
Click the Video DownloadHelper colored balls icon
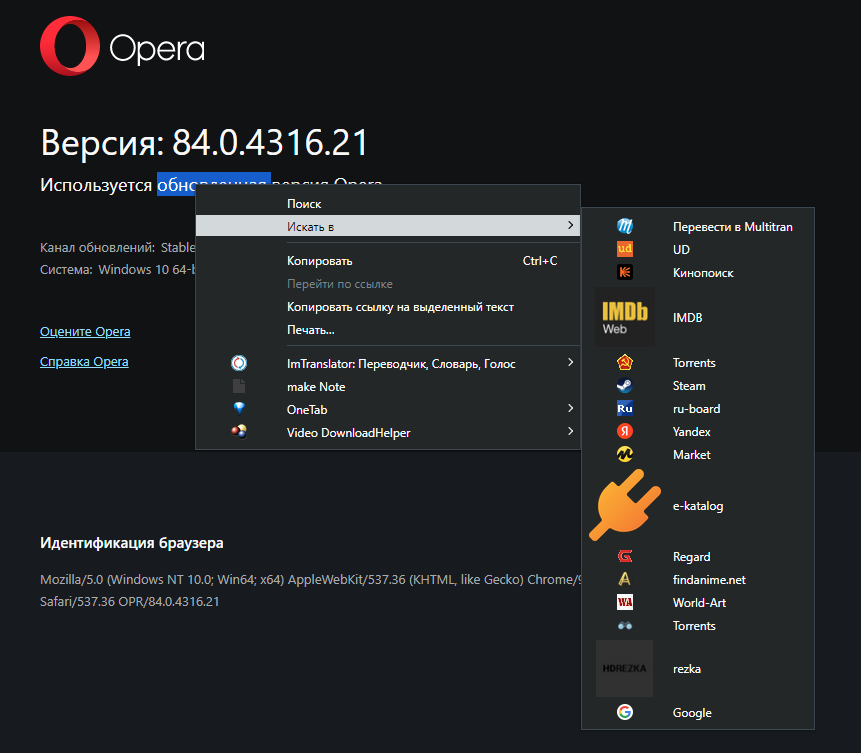[x=239, y=432]
